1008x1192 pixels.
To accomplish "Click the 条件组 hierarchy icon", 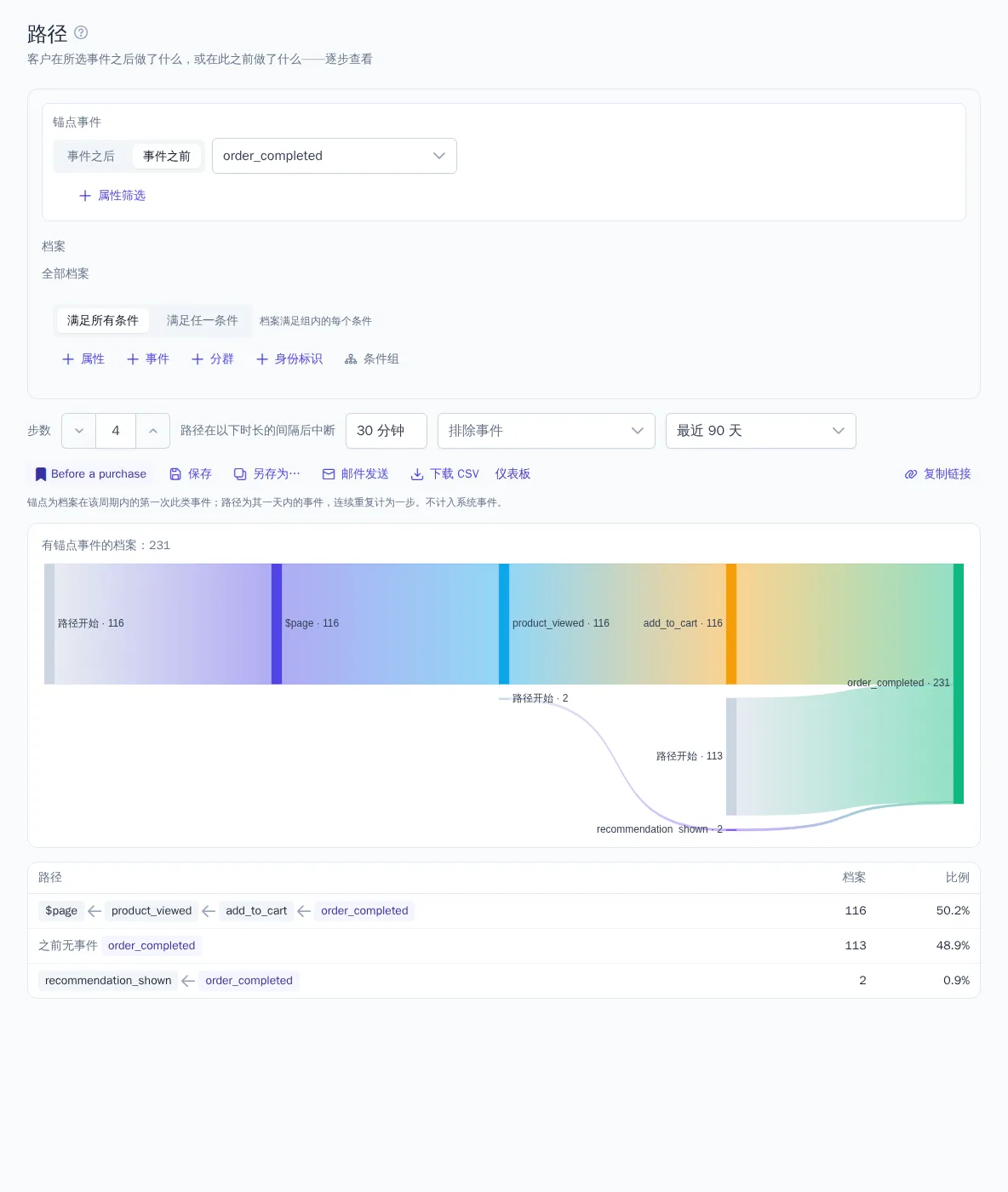I will [351, 359].
